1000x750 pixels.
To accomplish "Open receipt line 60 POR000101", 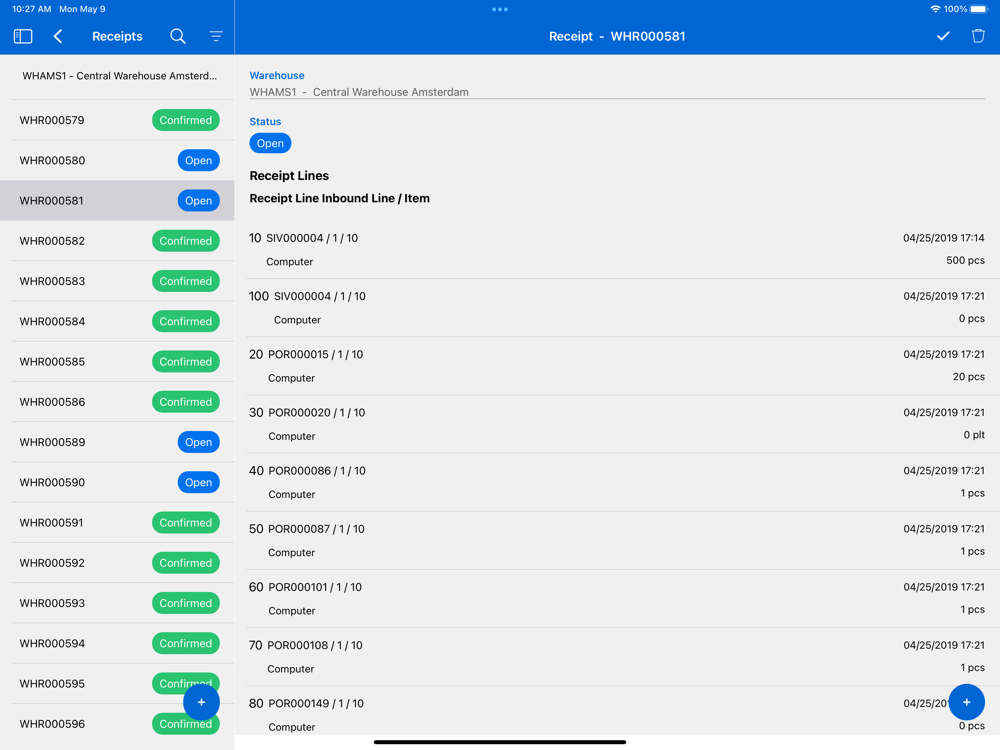I will 616,598.
